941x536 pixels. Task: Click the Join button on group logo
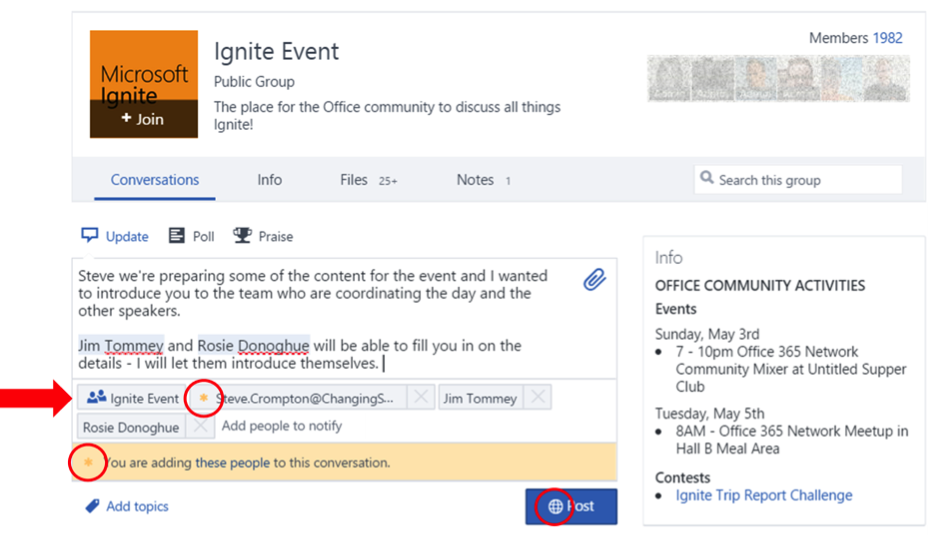point(143,119)
